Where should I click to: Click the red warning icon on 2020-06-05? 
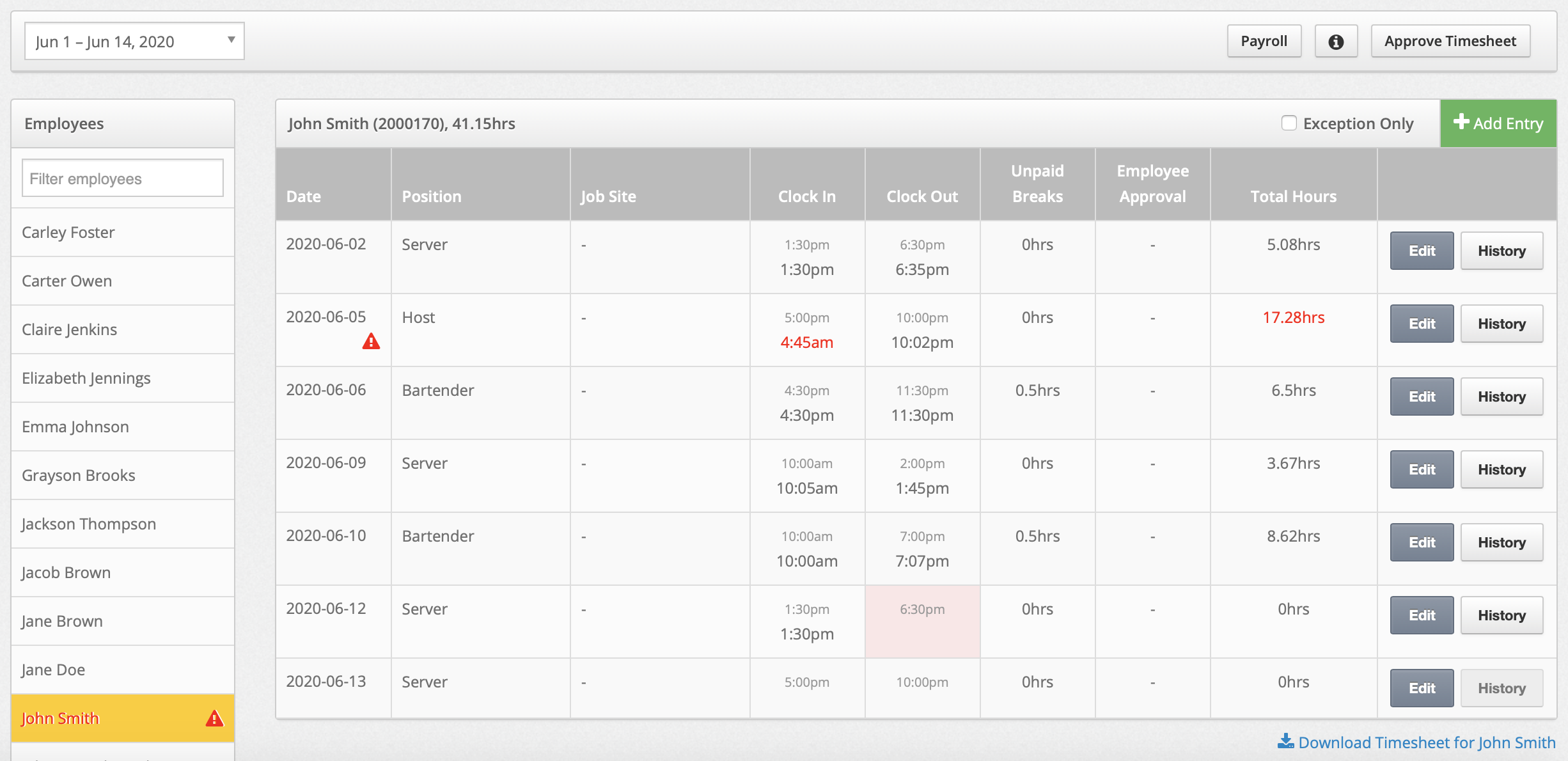point(371,341)
